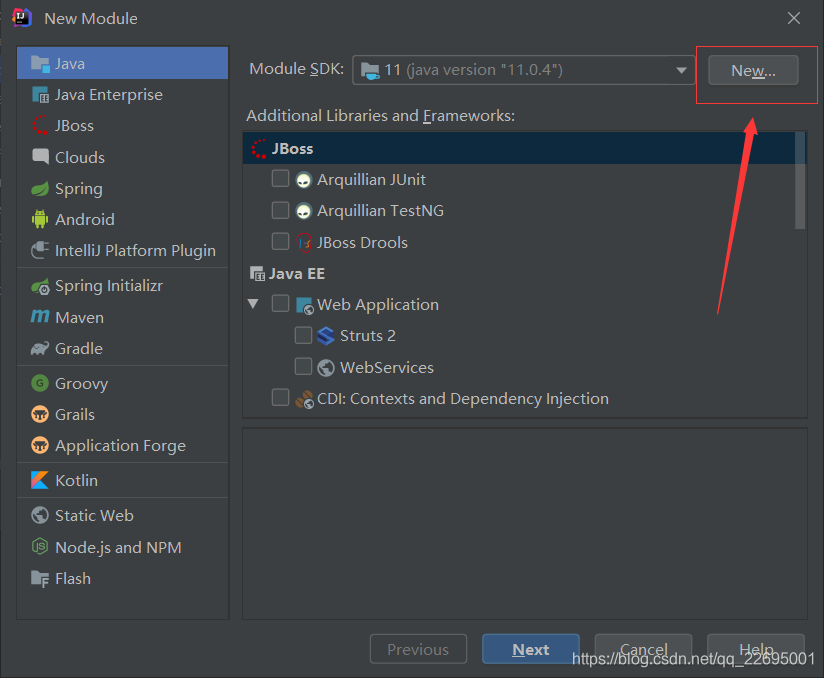Click the Gradle elephant icon
This screenshot has height=678, width=824.
[40, 348]
